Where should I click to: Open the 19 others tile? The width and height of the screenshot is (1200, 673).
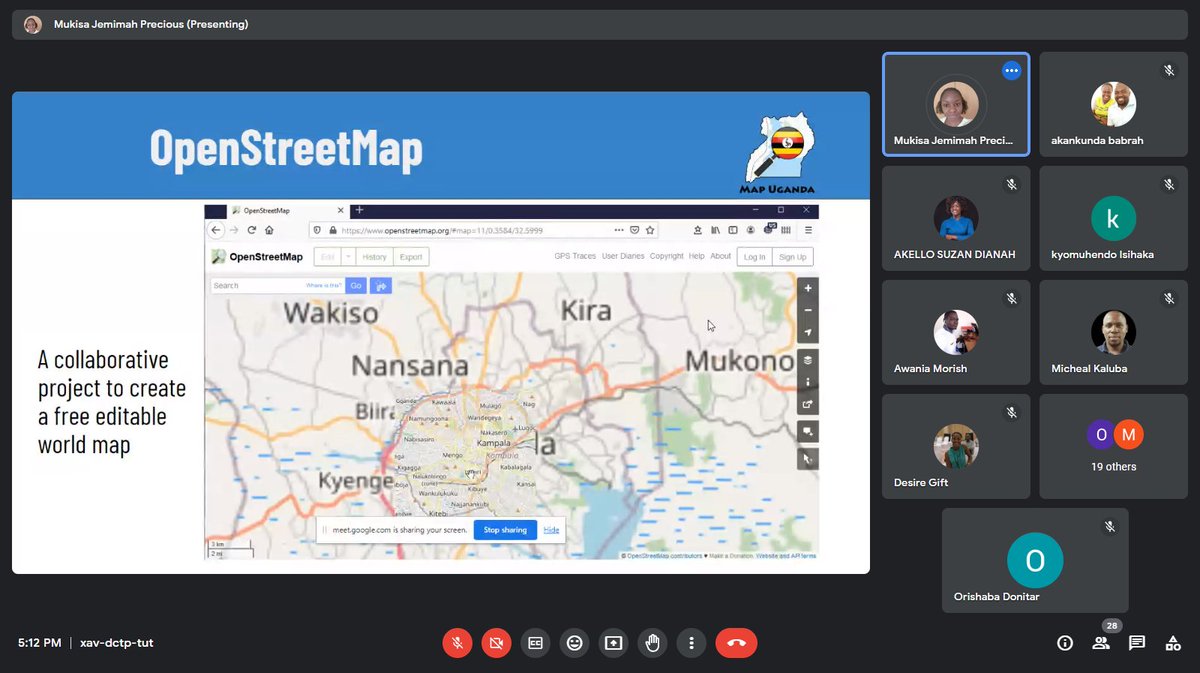(1113, 446)
